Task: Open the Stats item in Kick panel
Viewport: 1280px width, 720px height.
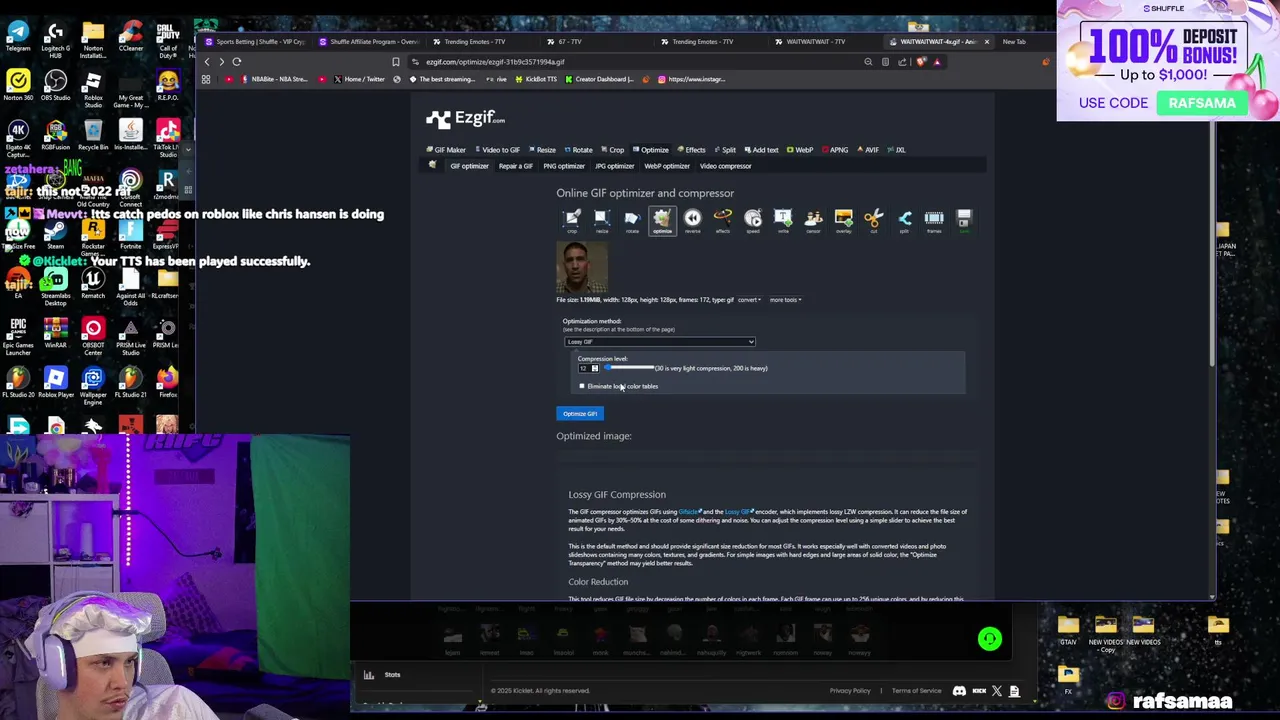Action: (x=383, y=675)
